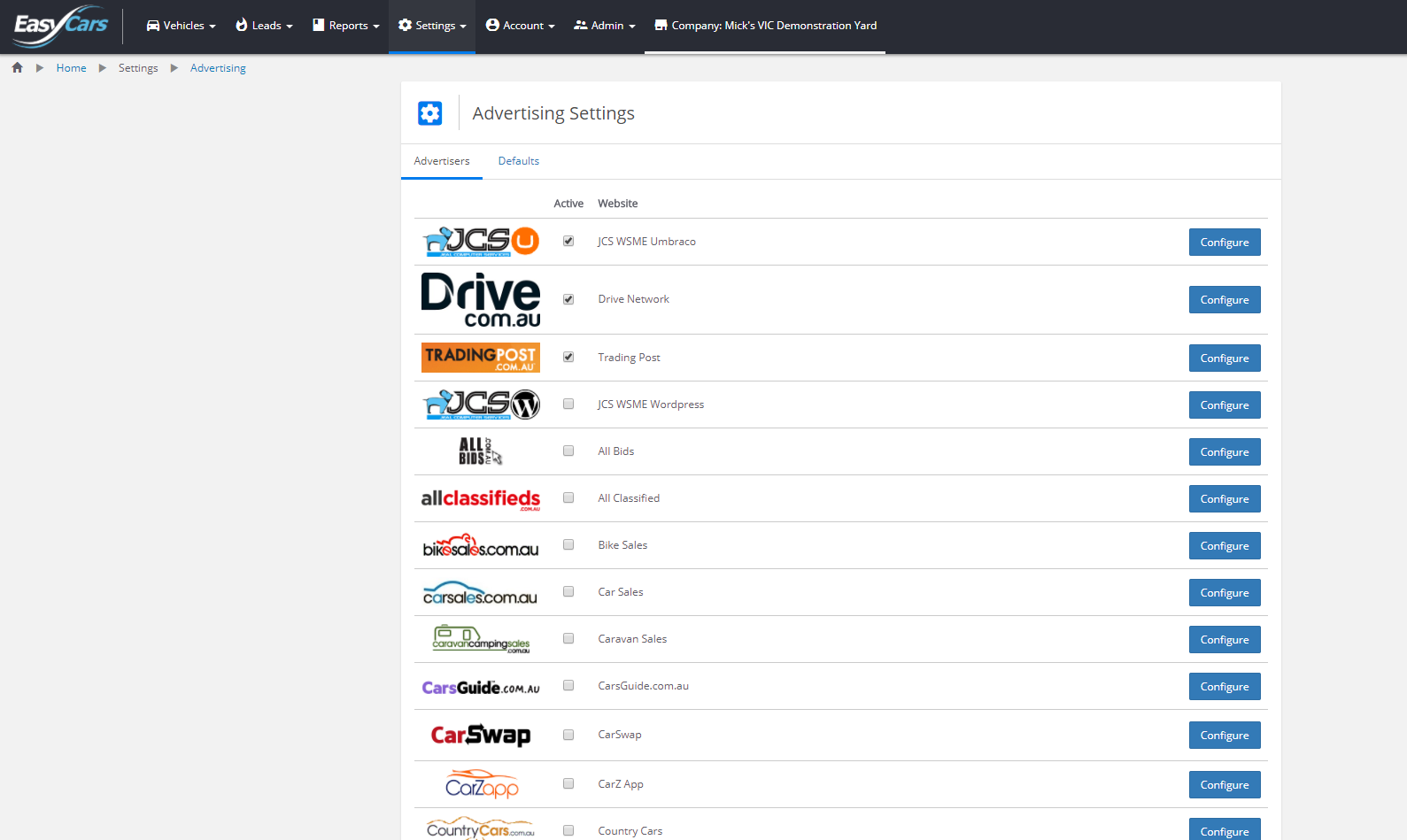Viewport: 1407px width, 840px height.
Task: Open the Leads dropdown menu
Action: point(264,26)
